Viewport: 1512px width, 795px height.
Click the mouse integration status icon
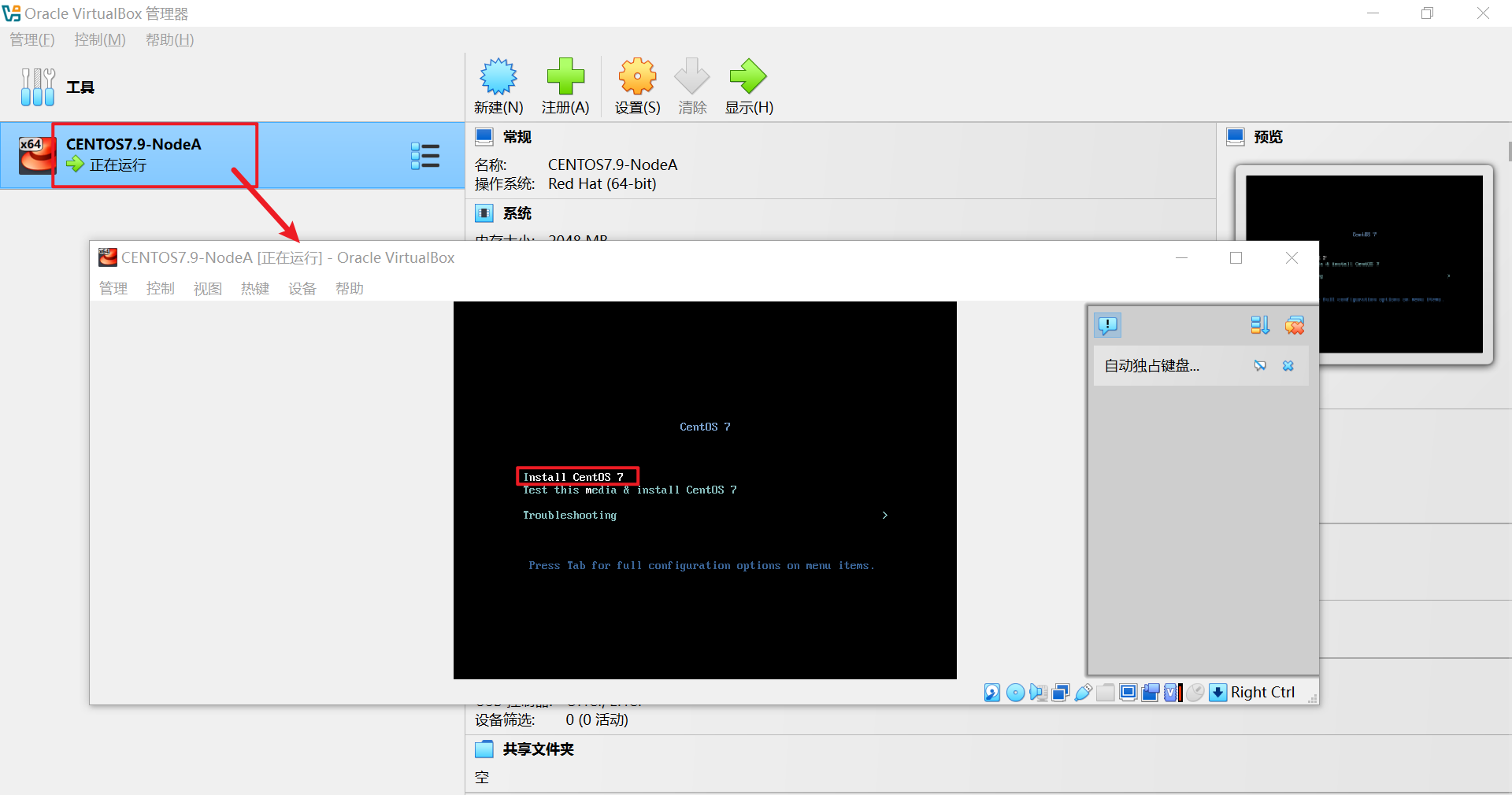click(x=1195, y=692)
